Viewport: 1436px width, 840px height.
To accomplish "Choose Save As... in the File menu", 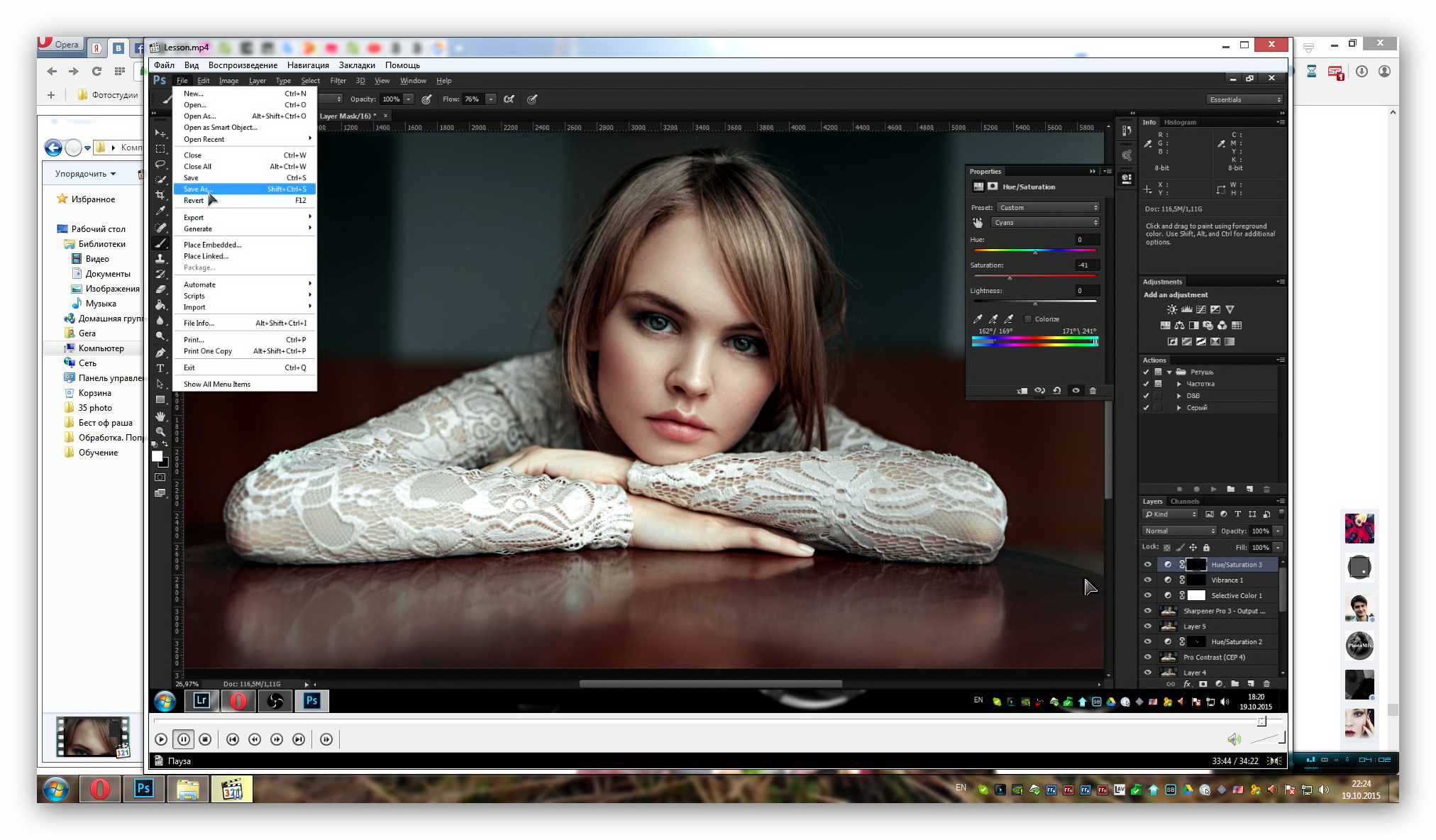I will tap(244, 189).
